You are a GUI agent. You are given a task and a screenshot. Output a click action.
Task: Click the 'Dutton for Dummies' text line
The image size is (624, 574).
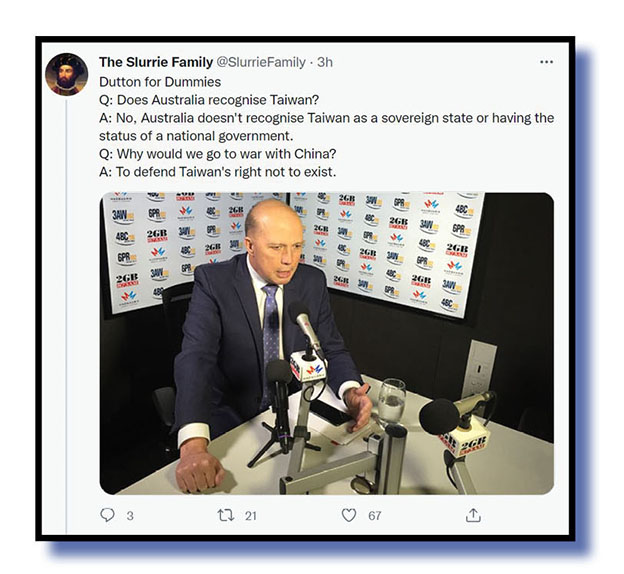pos(160,82)
